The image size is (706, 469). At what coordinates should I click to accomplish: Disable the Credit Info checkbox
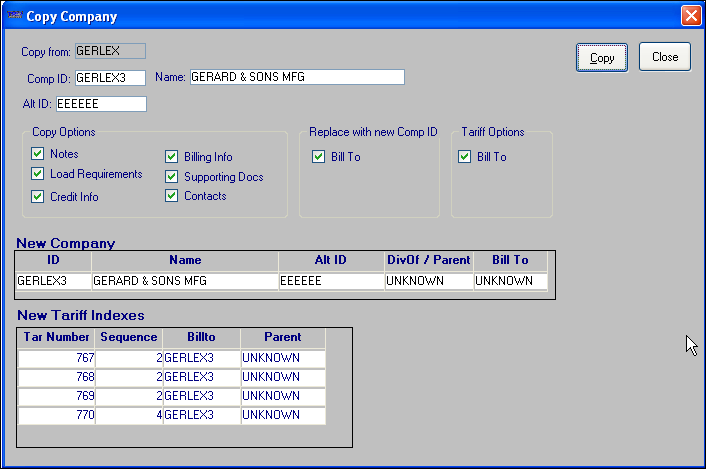38,197
